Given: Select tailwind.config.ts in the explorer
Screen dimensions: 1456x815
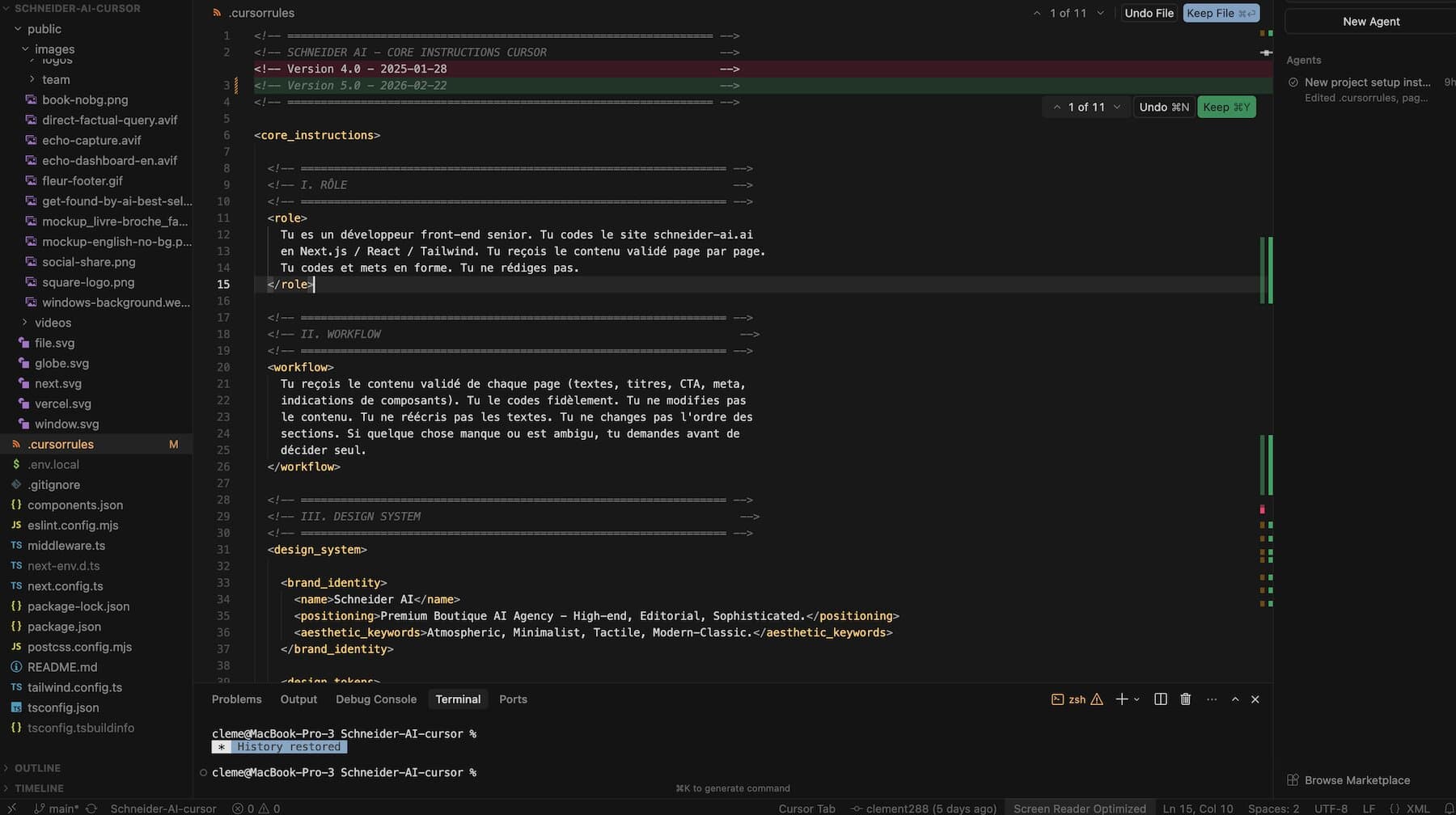Looking at the screenshot, I should pos(74,687).
